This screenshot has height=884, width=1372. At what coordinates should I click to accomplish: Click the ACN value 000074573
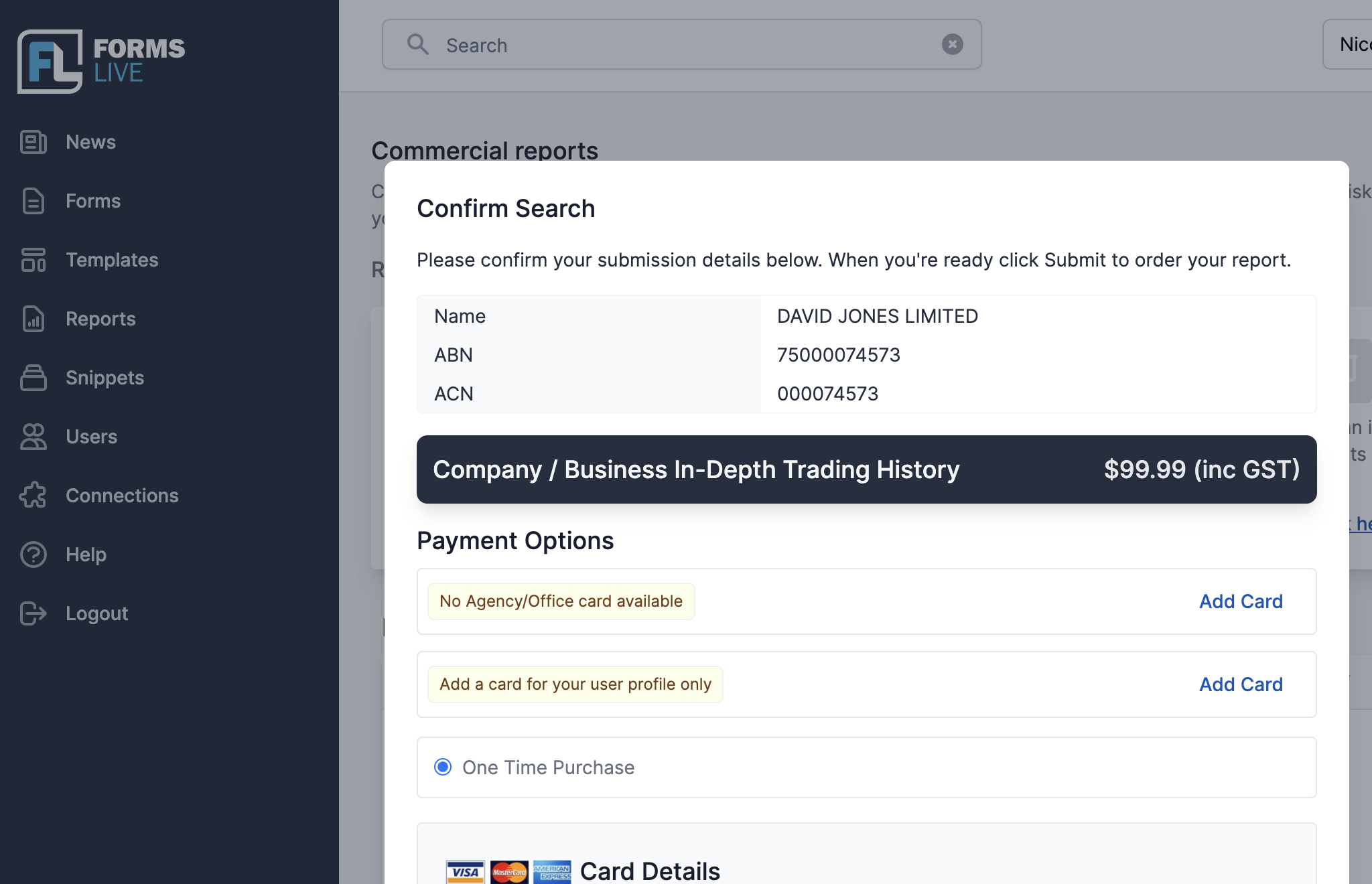(x=827, y=394)
